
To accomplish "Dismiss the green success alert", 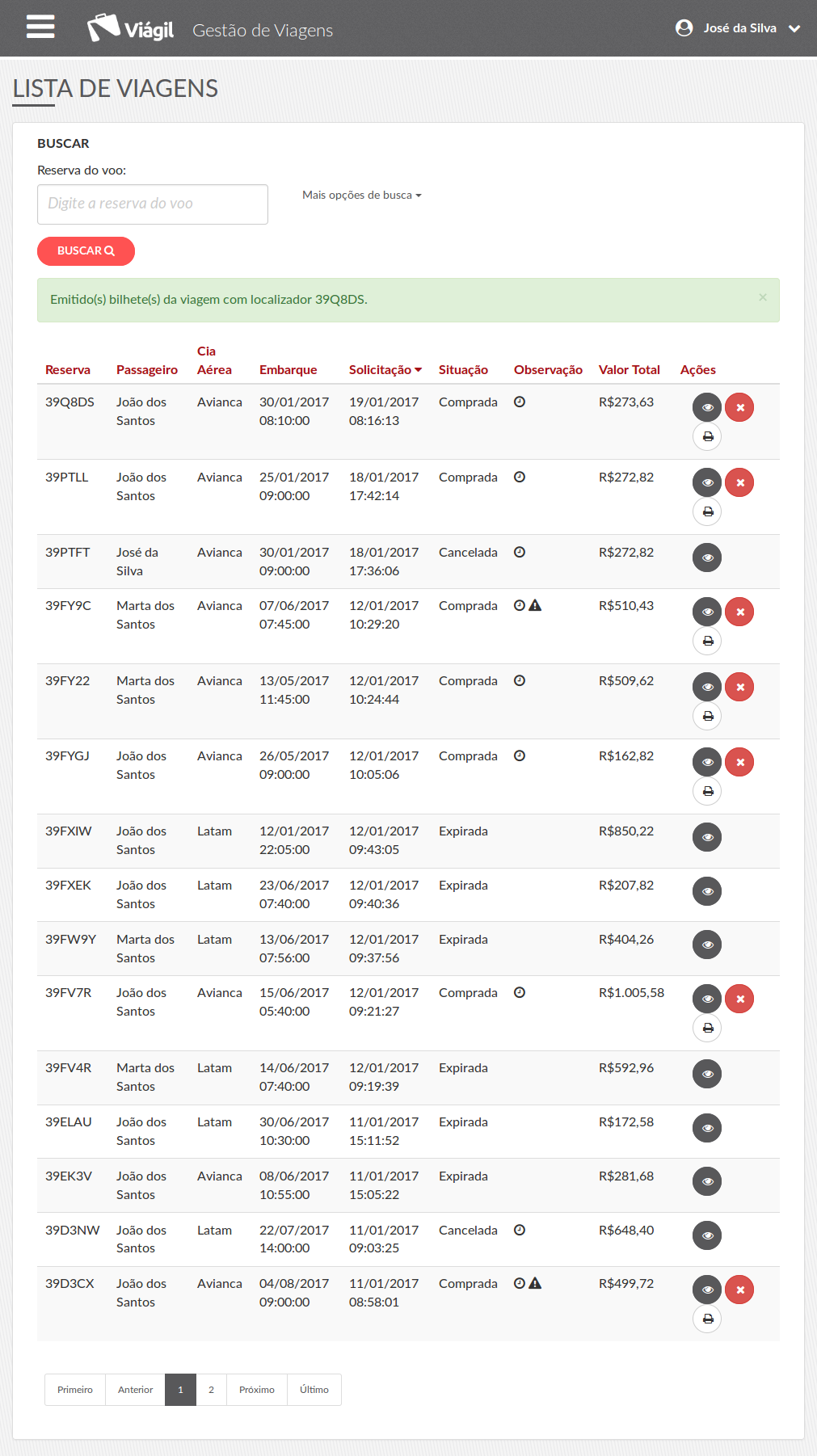I will (x=762, y=297).
